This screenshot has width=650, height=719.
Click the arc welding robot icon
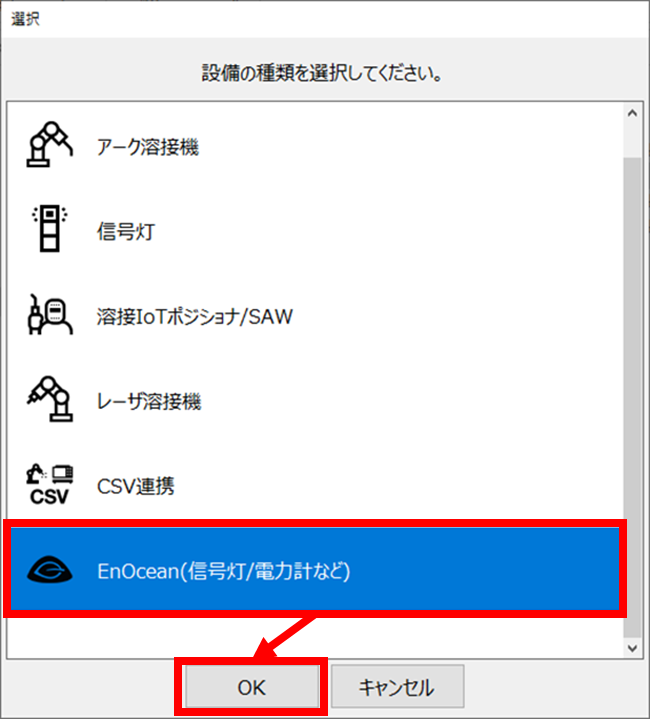pos(50,144)
